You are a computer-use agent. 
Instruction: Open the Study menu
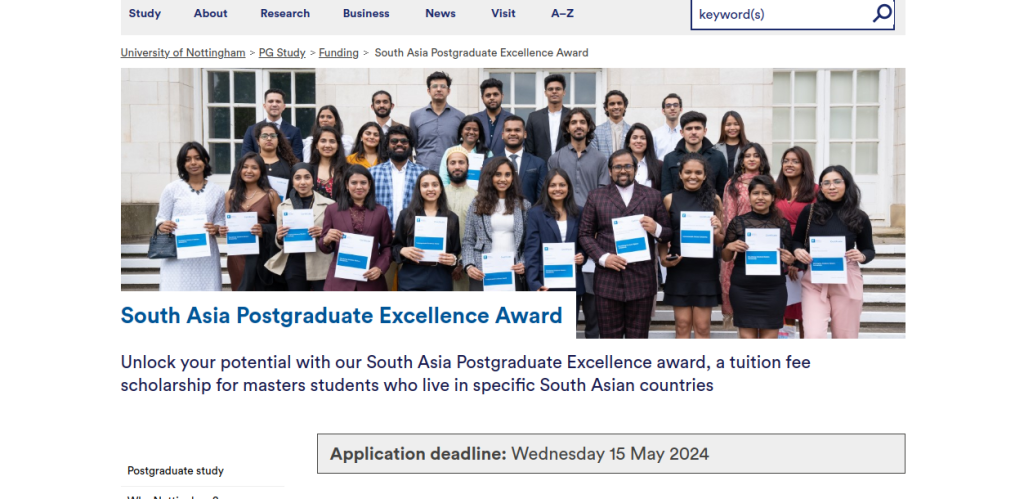144,14
